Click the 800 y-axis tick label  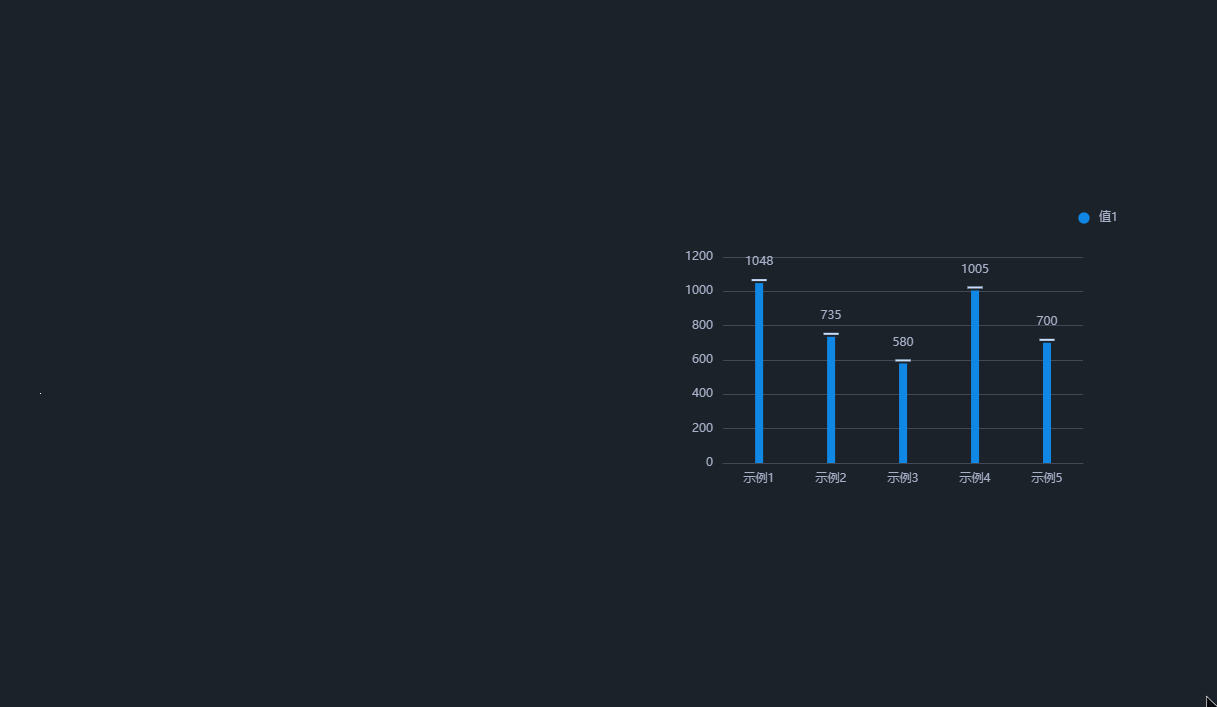[702, 325]
